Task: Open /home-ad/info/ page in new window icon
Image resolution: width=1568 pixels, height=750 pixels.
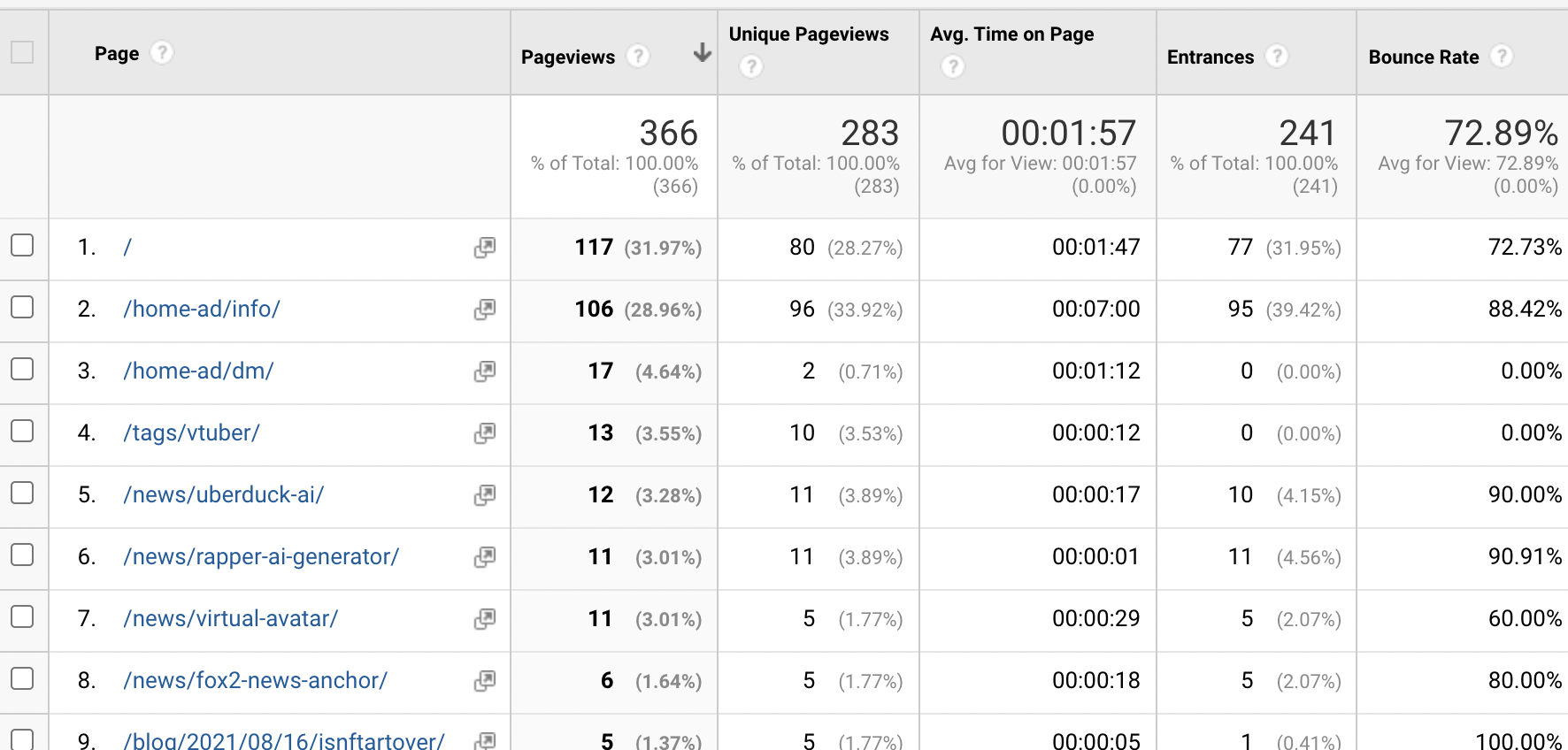Action: click(484, 310)
